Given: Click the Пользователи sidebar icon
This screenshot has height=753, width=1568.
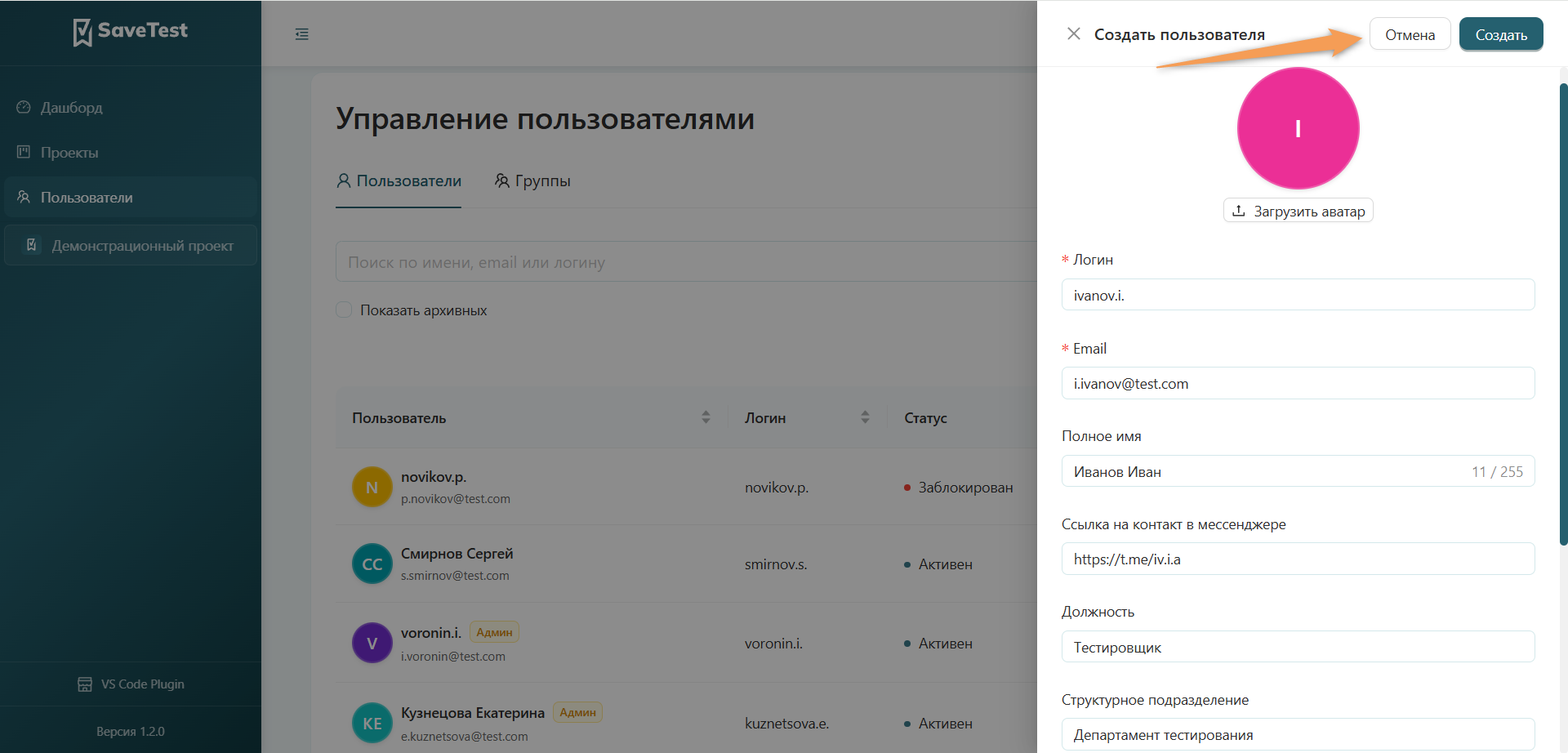Looking at the screenshot, I should (x=22, y=197).
